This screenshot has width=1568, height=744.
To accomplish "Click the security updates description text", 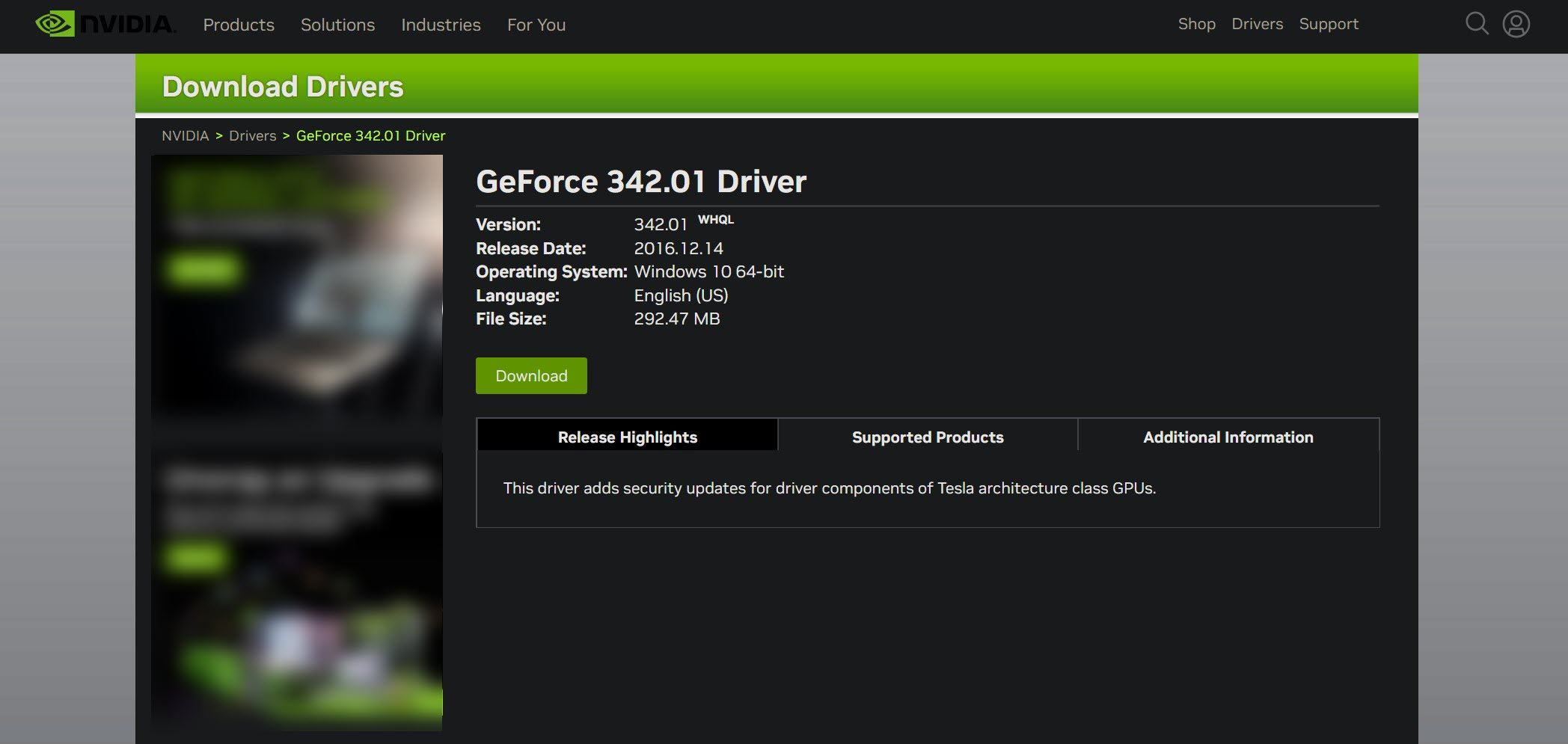I will 830,488.
